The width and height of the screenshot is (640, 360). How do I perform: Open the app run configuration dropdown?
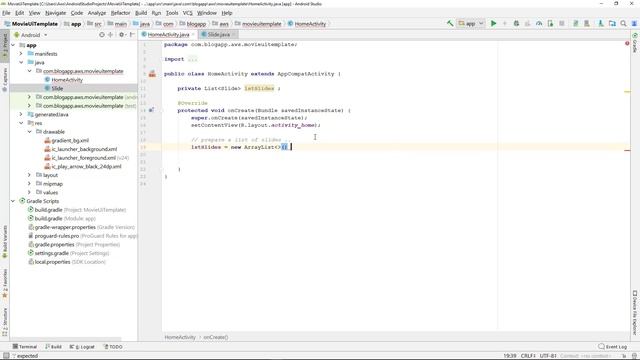coord(471,24)
